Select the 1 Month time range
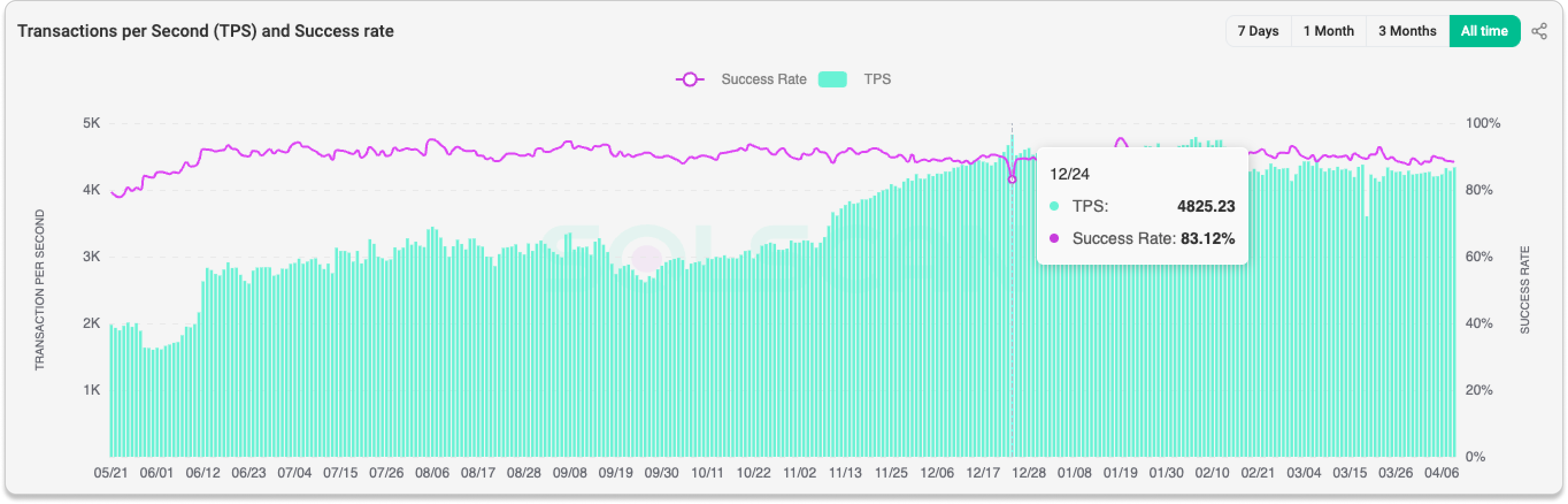1568x504 pixels. (1328, 31)
